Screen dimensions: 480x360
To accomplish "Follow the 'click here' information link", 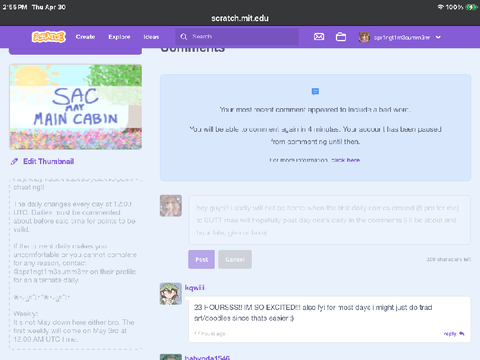I will tap(346, 160).
